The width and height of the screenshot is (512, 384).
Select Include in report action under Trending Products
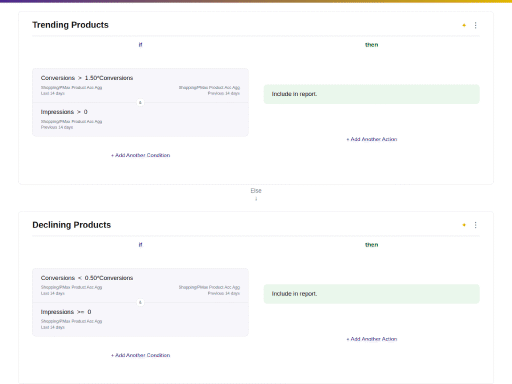tap(372, 94)
